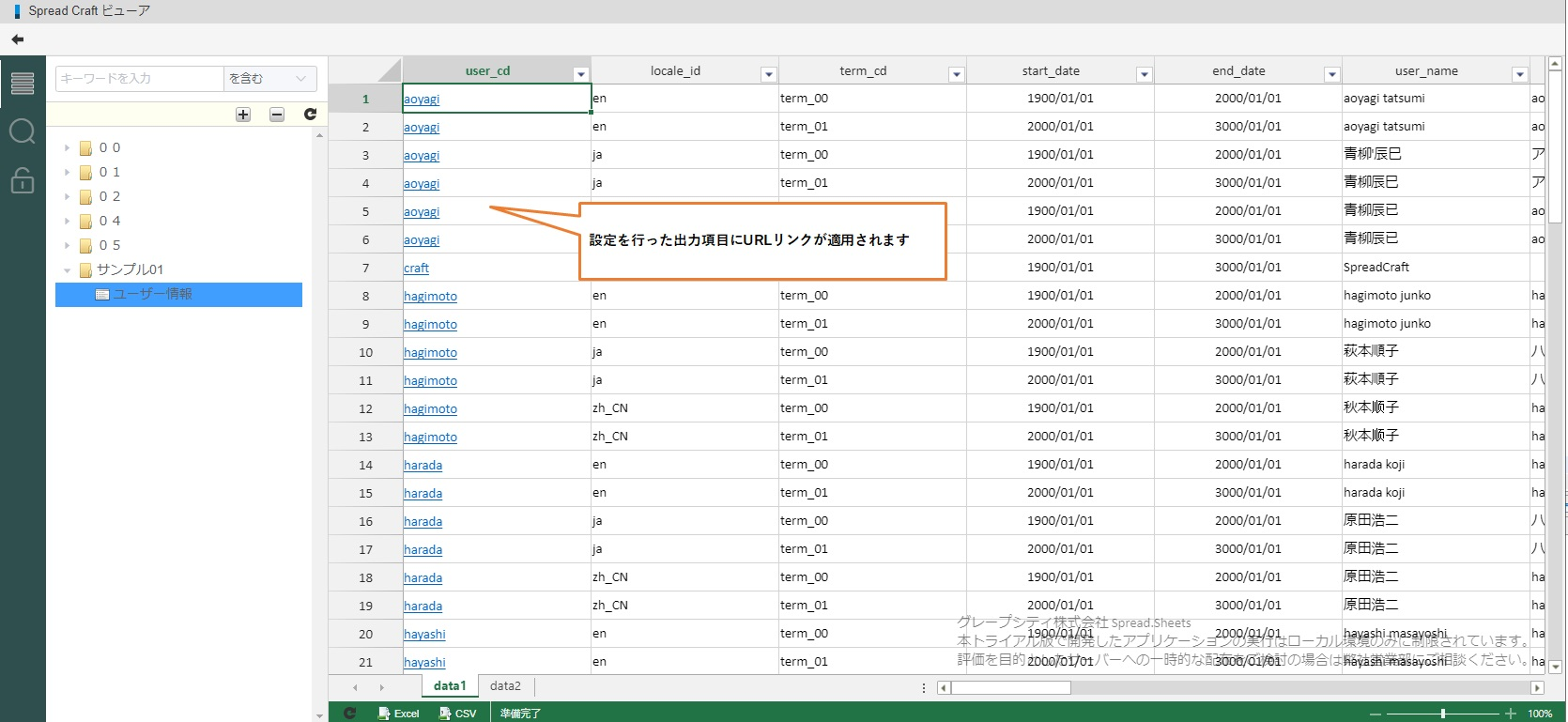Collapse the サンプル01 folder

coord(67,270)
